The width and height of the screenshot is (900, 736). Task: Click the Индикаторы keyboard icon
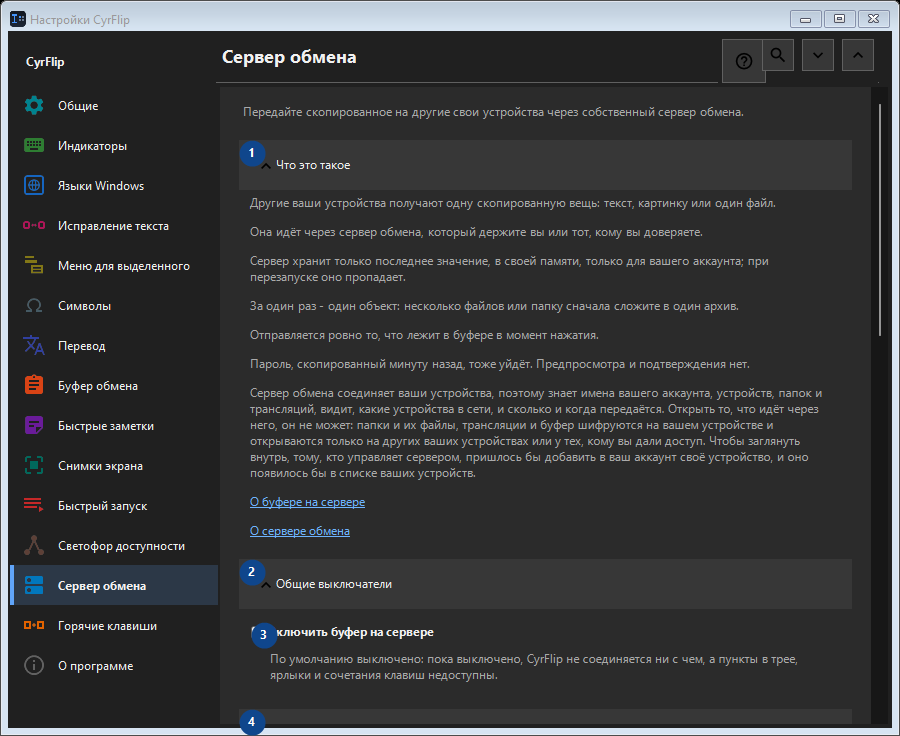tap(34, 146)
